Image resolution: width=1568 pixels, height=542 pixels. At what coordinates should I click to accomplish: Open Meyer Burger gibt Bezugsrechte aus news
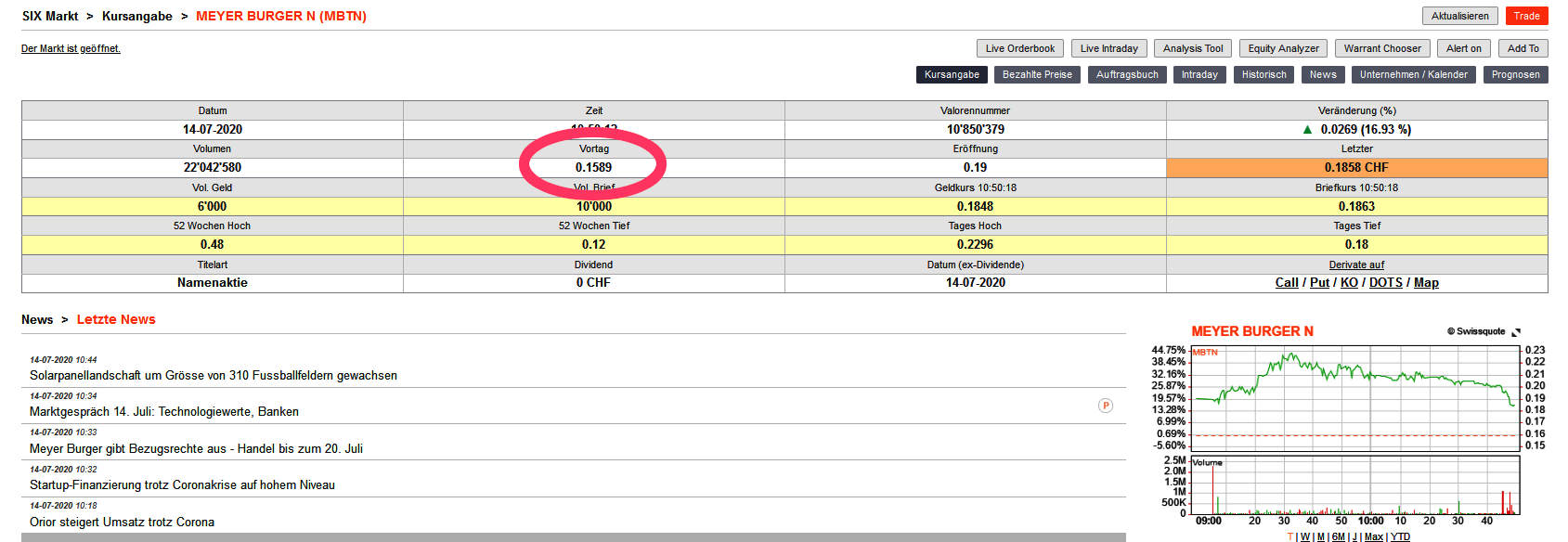[x=196, y=448]
